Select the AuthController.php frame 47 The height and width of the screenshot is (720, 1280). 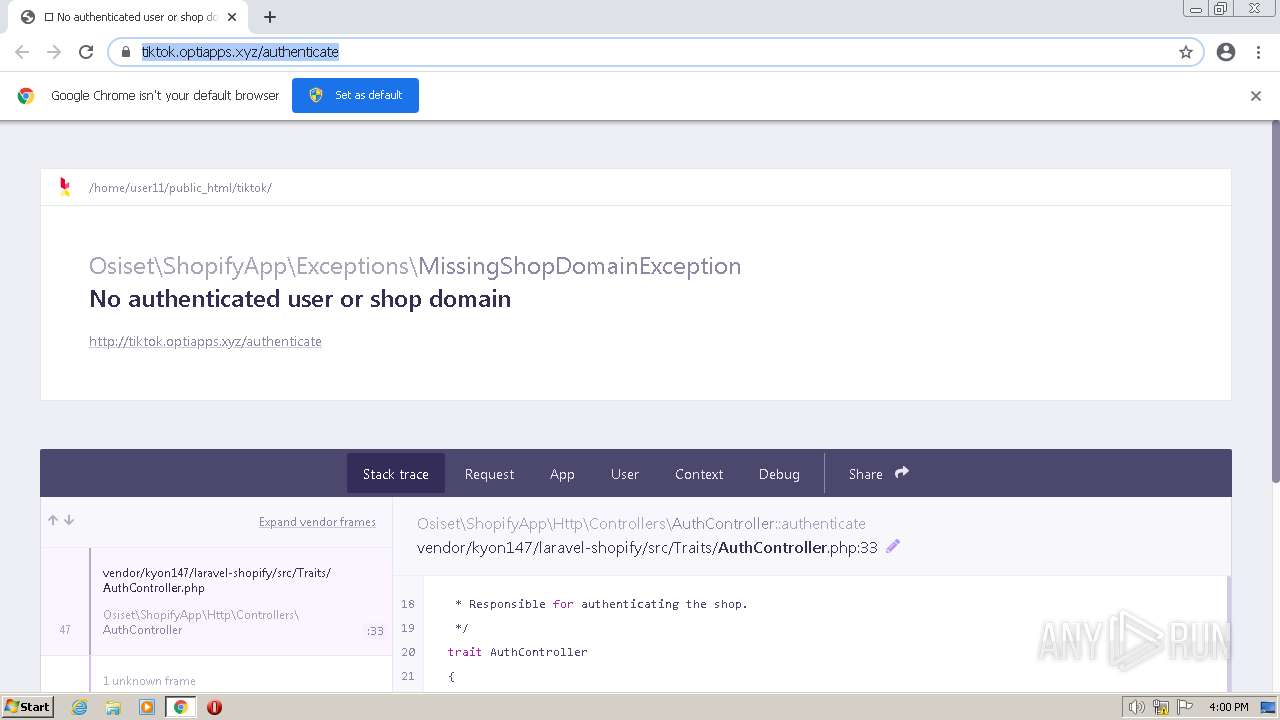216,601
